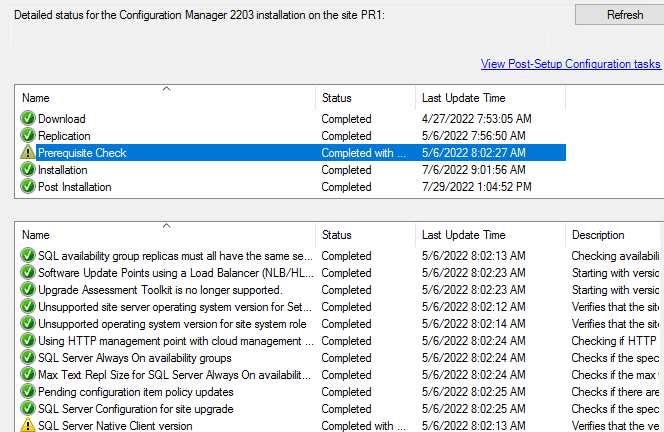
Task: Click check icon for SQL Server Configuration row
Action: tap(28, 408)
